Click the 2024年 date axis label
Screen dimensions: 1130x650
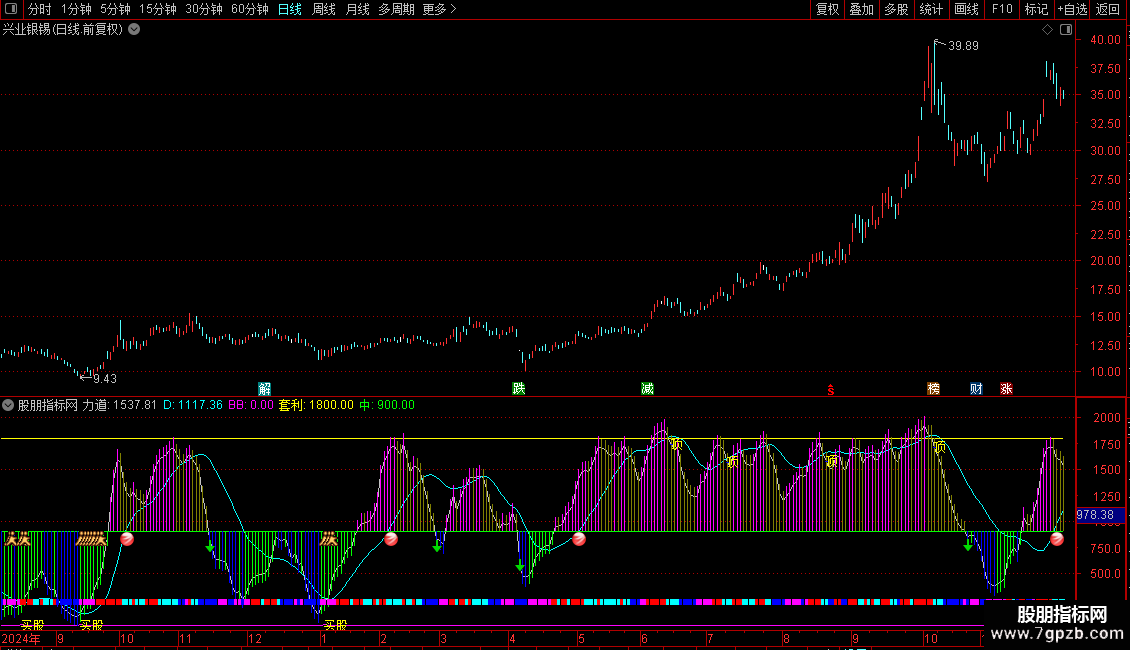[21, 638]
